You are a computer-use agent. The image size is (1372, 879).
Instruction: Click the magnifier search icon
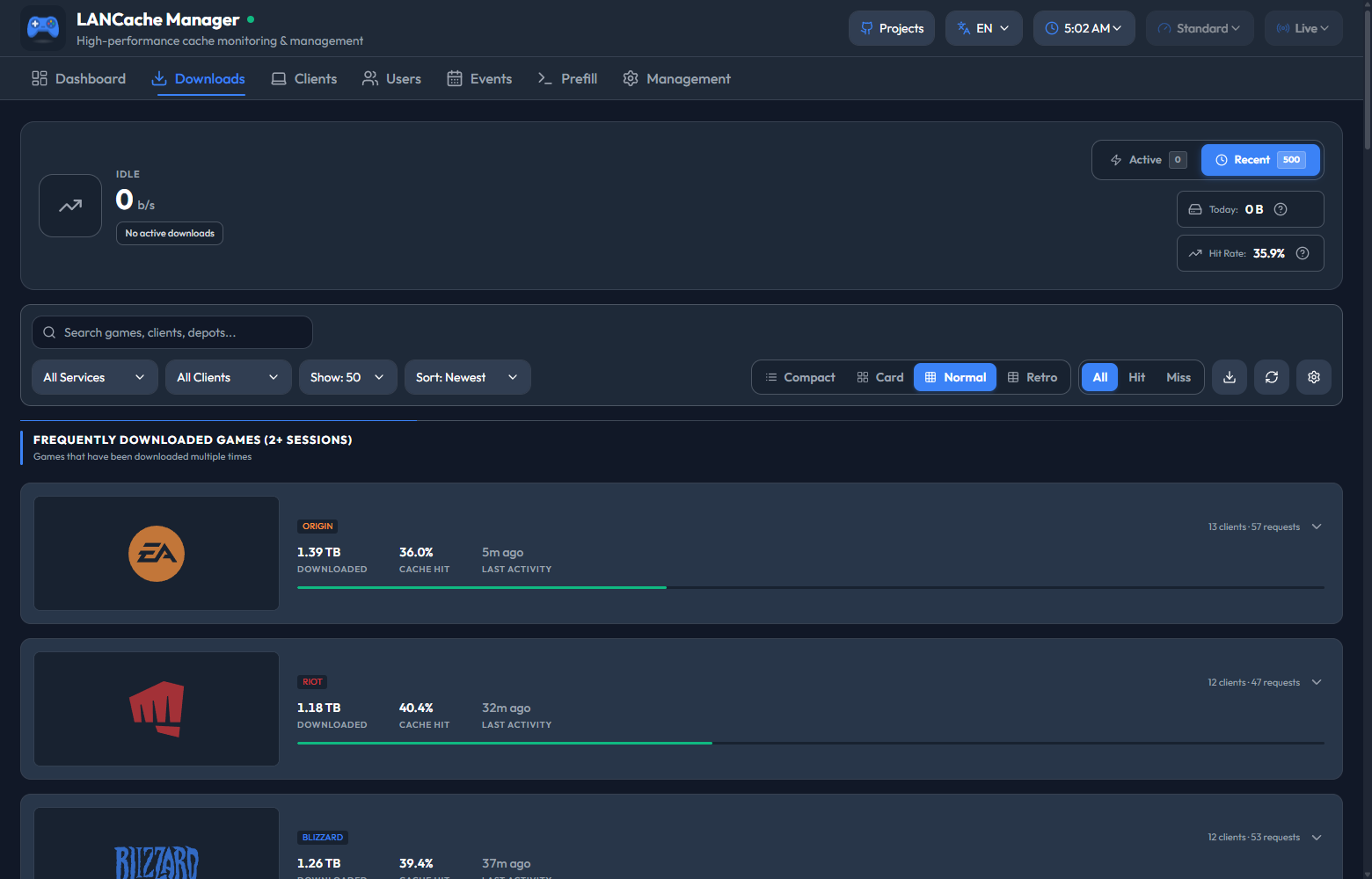pyautogui.click(x=49, y=332)
